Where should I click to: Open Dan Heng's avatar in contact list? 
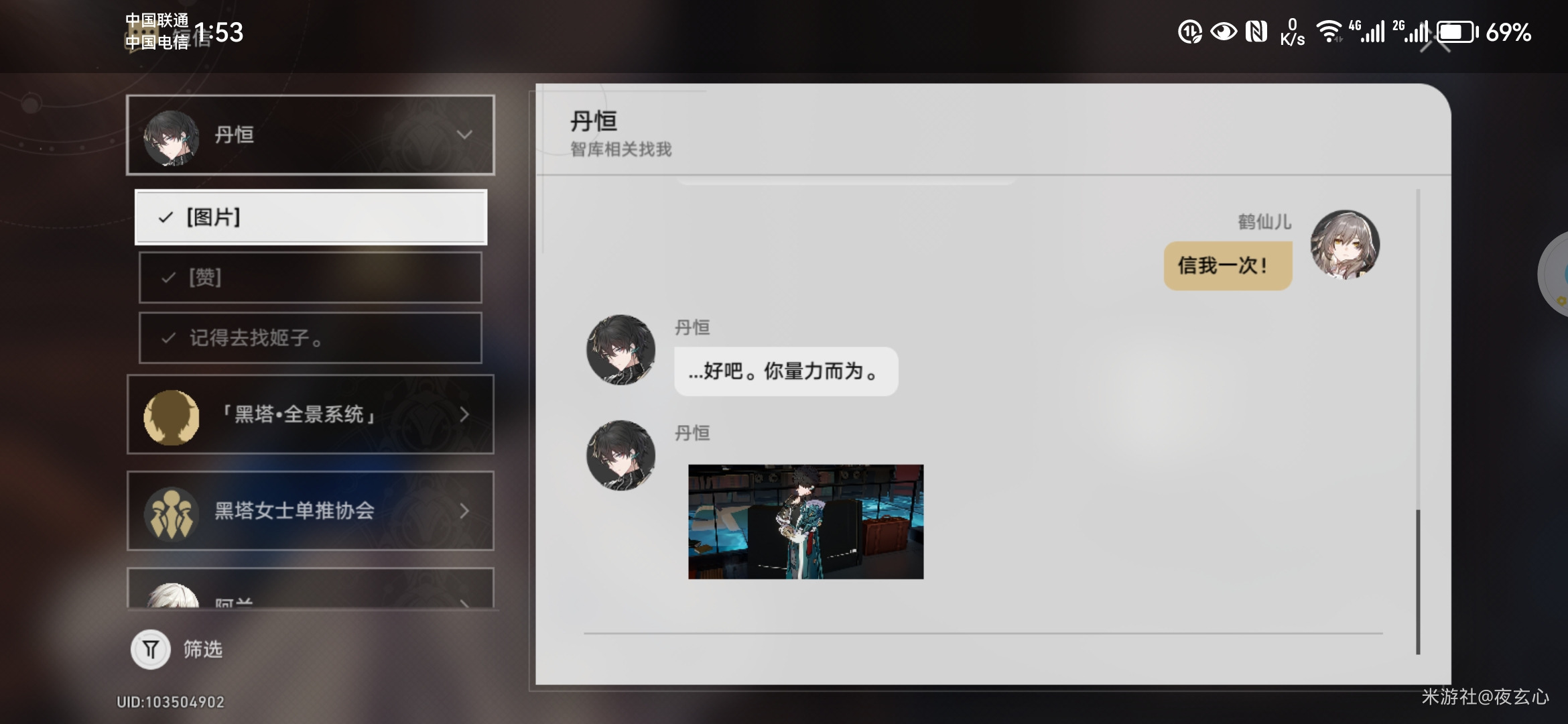pyautogui.click(x=172, y=137)
